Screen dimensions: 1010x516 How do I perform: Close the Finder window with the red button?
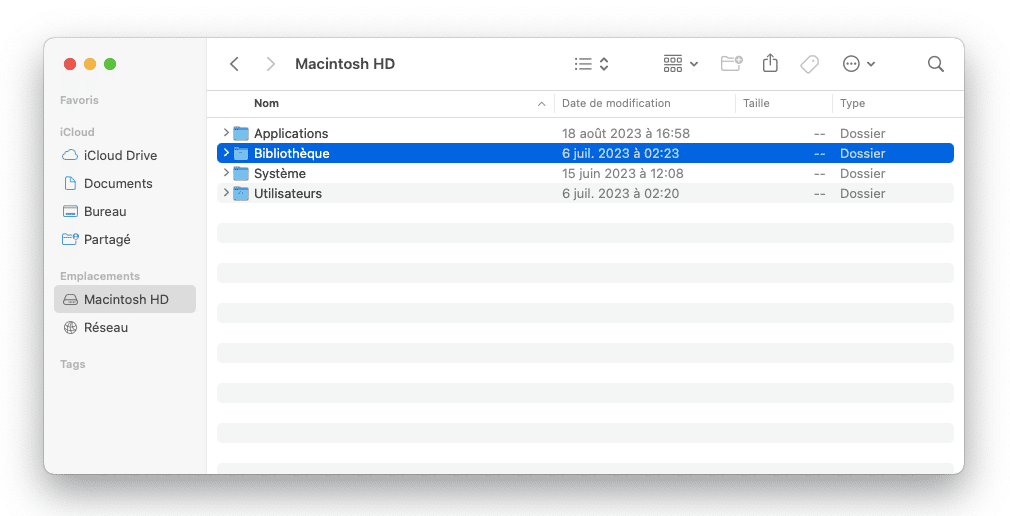tap(70, 64)
